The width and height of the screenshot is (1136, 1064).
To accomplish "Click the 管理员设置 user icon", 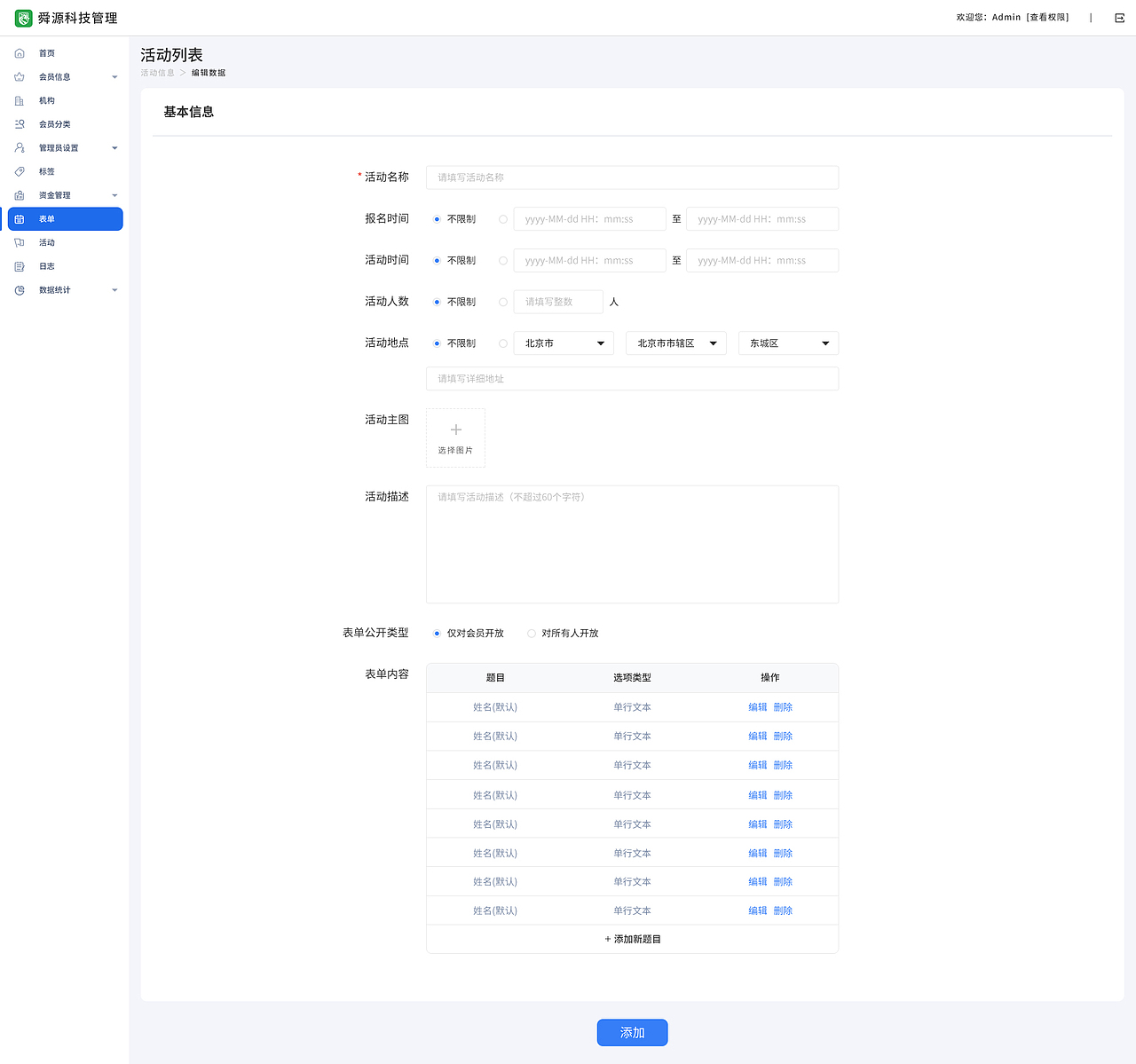I will click(x=20, y=148).
